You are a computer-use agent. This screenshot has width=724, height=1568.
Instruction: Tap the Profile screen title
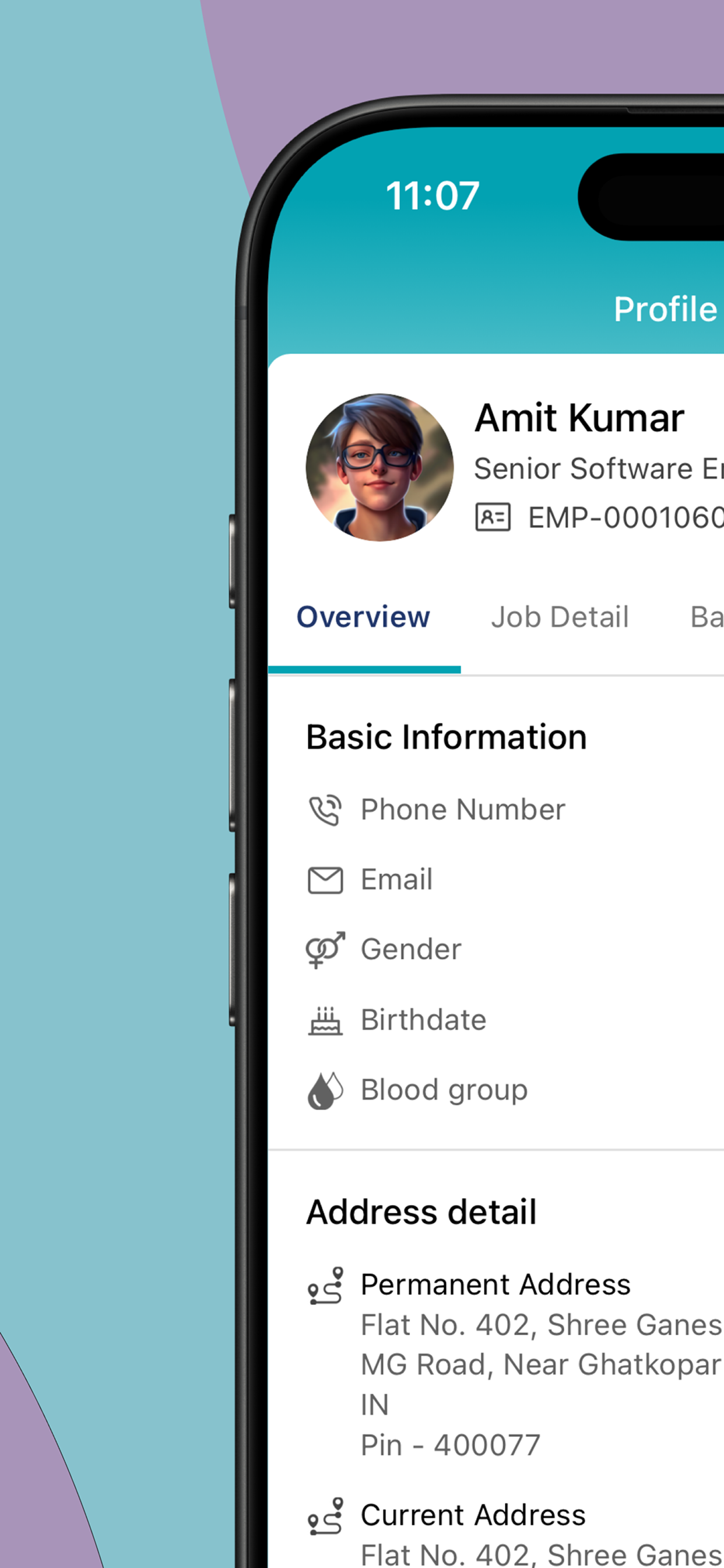click(x=666, y=309)
